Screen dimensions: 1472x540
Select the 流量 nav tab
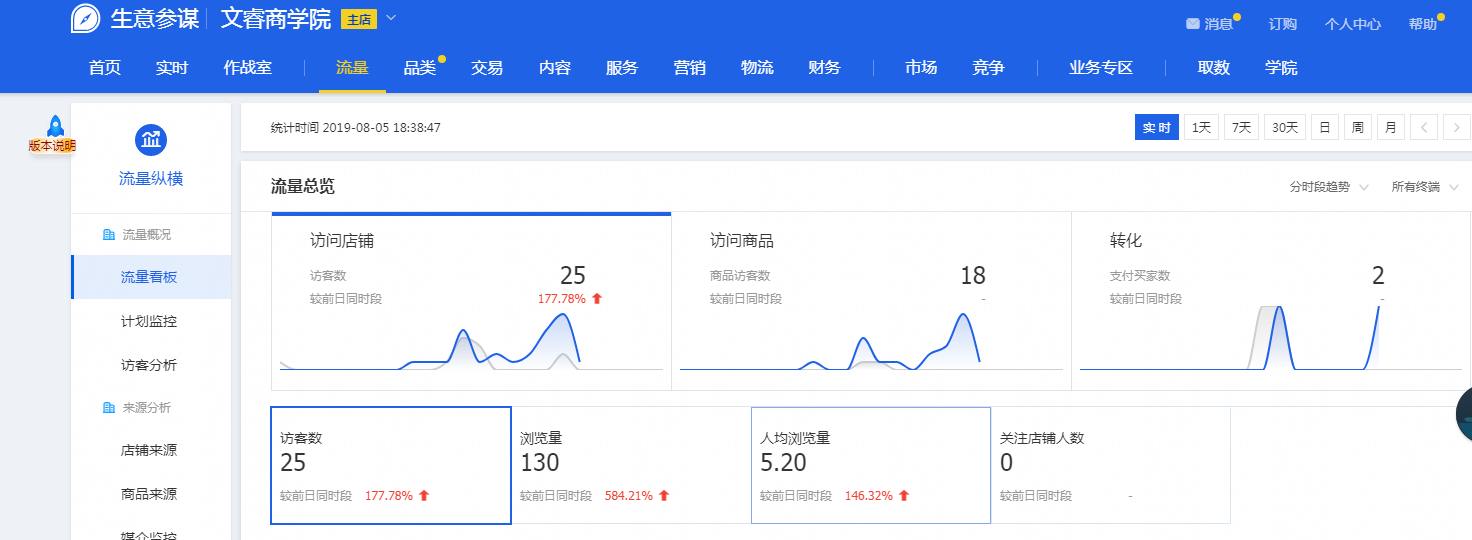(x=352, y=68)
